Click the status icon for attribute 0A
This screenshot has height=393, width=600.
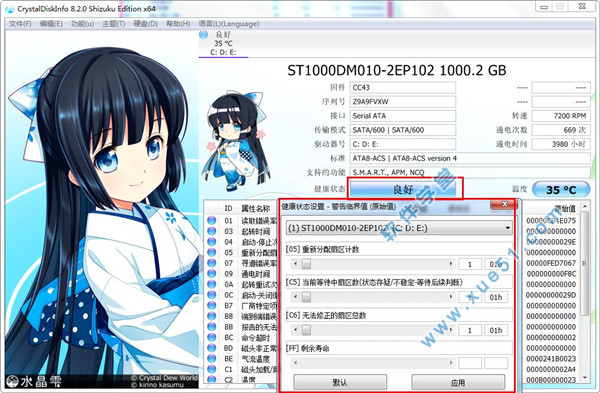[x=212, y=284]
